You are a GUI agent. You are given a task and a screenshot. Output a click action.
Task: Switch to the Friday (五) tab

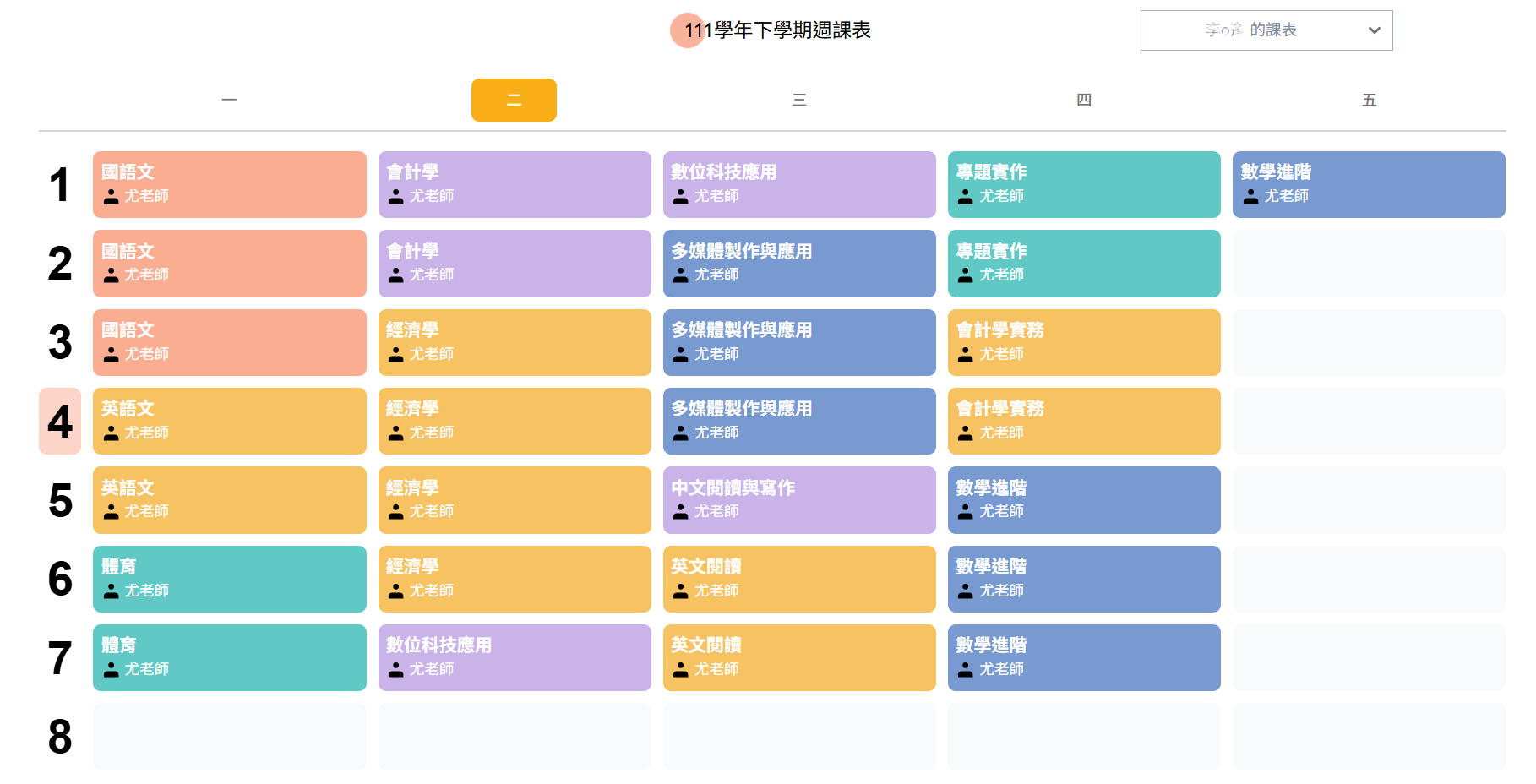point(1369,100)
